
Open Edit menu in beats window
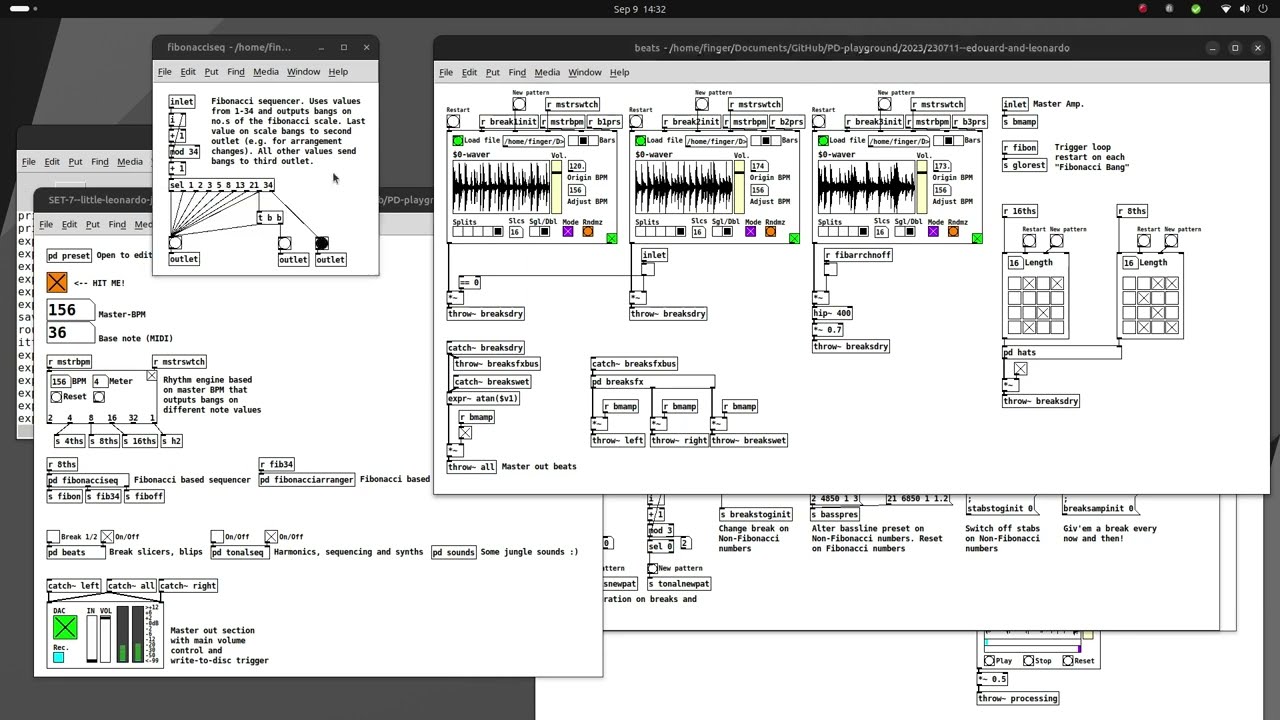(x=469, y=72)
